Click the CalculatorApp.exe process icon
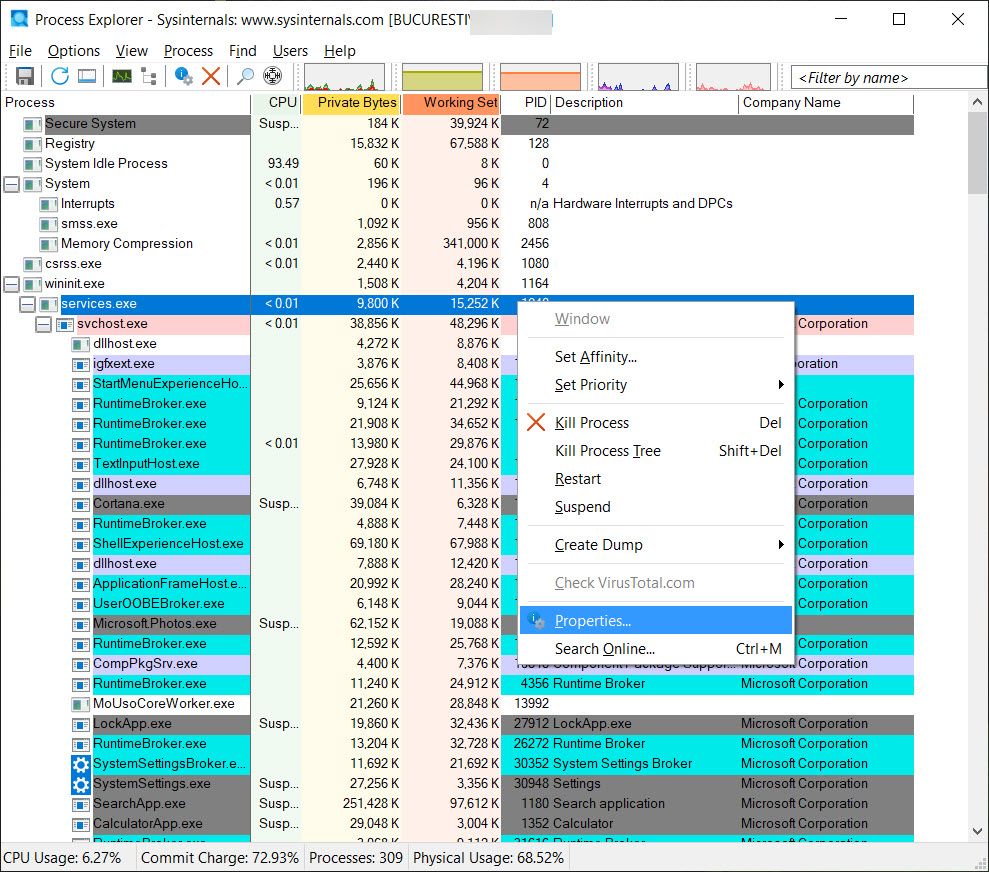 tap(81, 825)
